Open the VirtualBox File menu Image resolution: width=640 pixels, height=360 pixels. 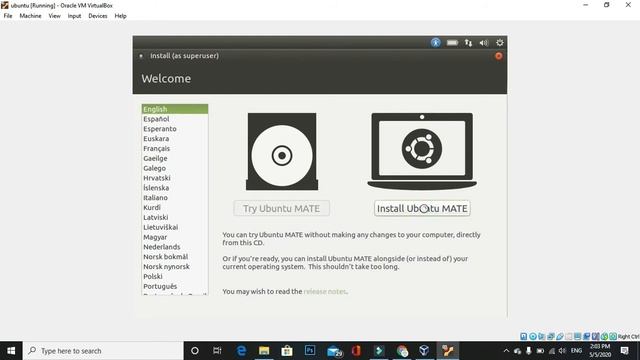[8, 16]
